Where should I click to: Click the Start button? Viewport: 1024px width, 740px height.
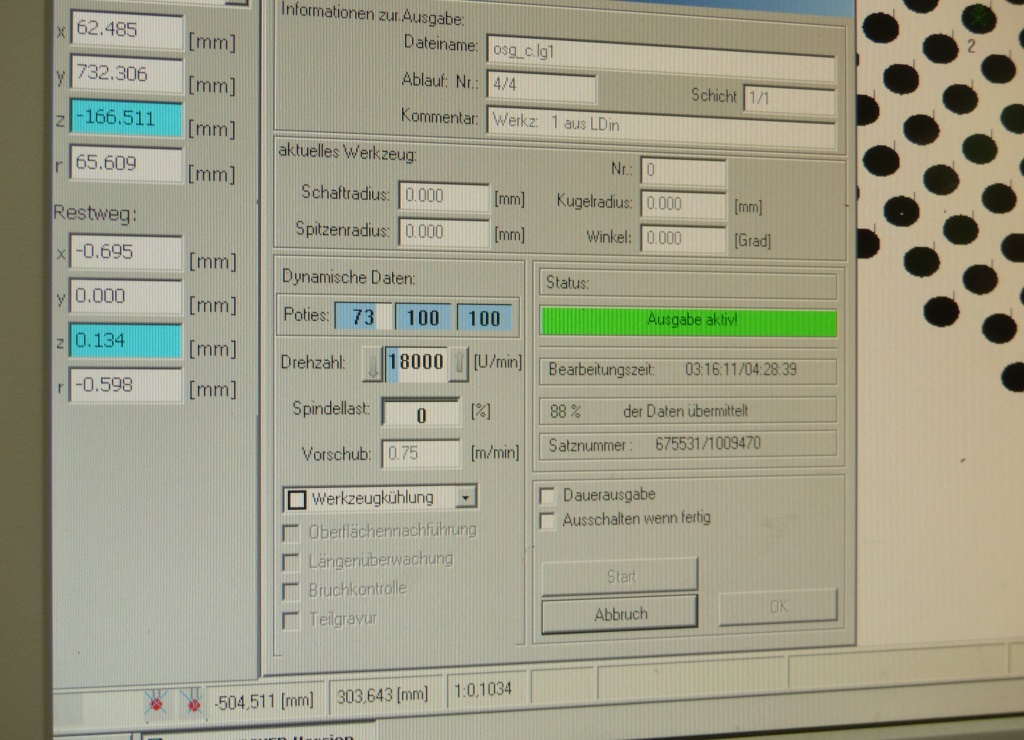[x=620, y=577]
